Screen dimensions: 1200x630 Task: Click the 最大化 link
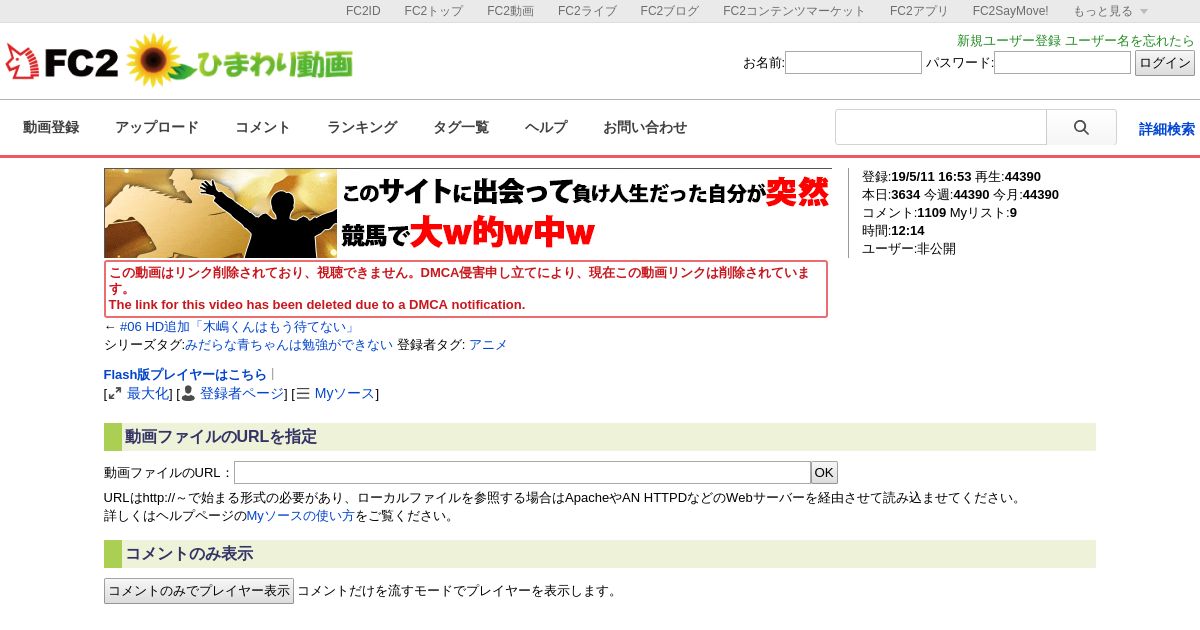pos(148,394)
